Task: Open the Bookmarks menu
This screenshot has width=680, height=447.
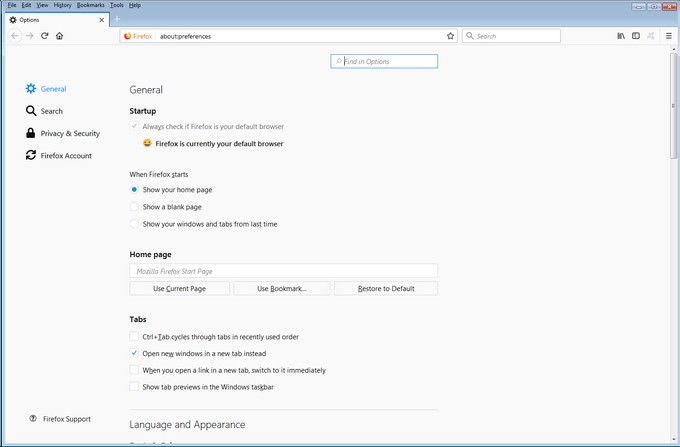Action: click(x=91, y=5)
